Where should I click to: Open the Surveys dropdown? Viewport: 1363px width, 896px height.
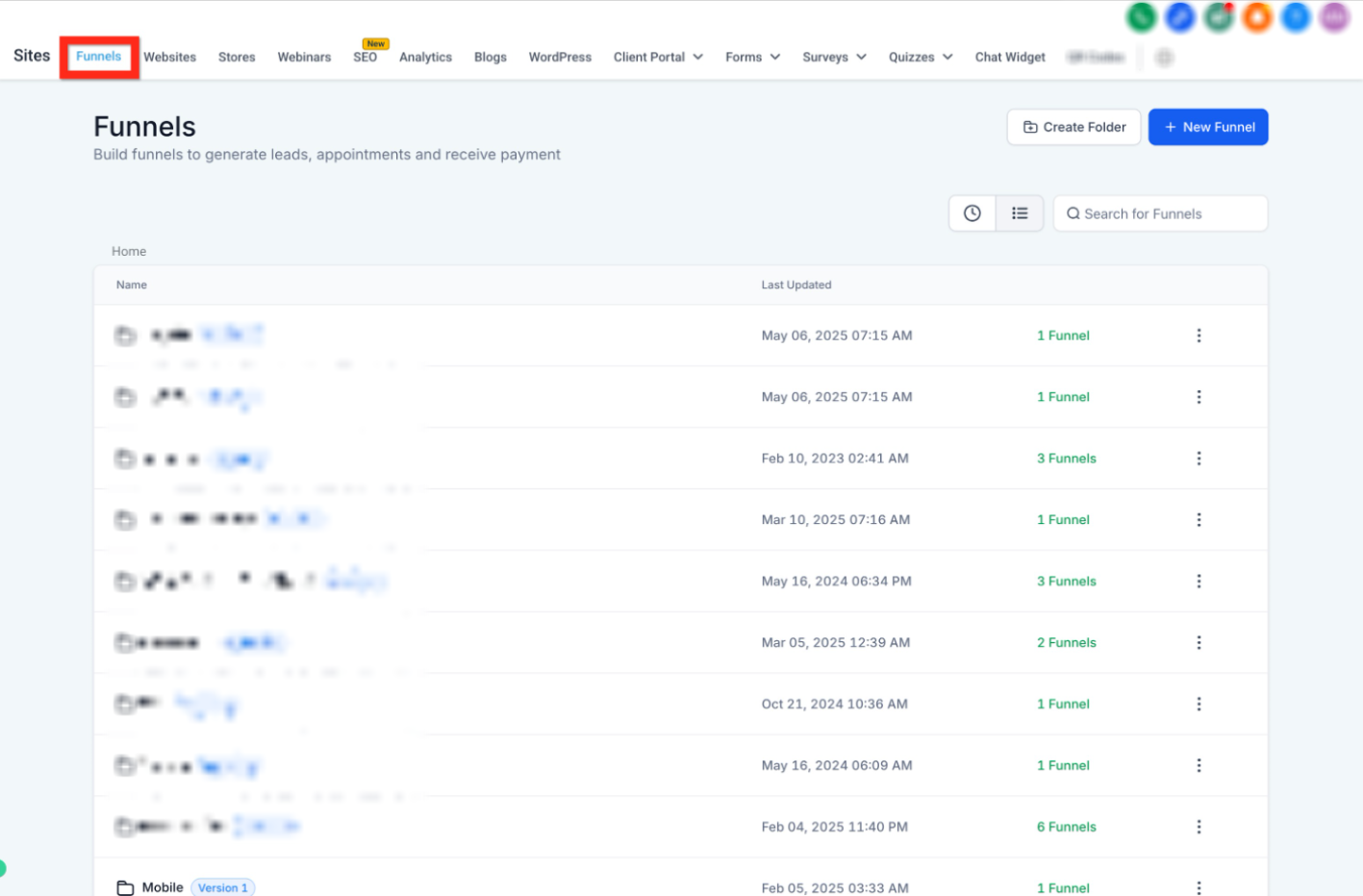(x=834, y=57)
